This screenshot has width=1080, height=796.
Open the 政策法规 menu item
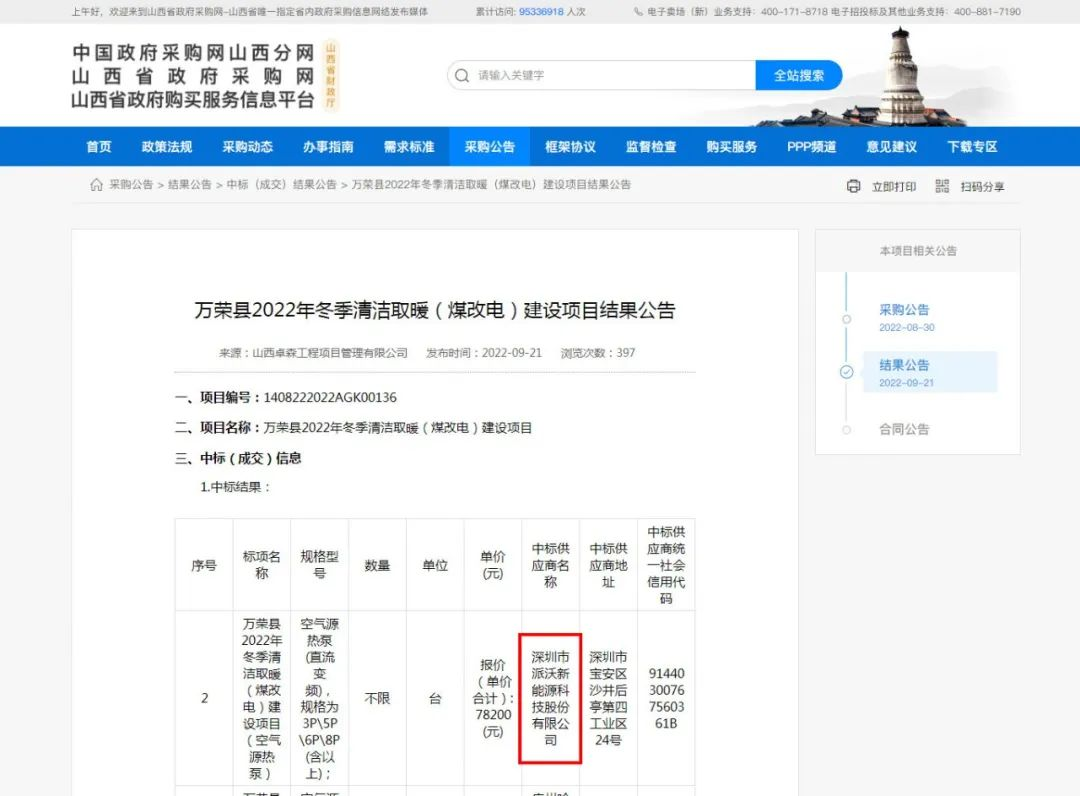point(167,147)
